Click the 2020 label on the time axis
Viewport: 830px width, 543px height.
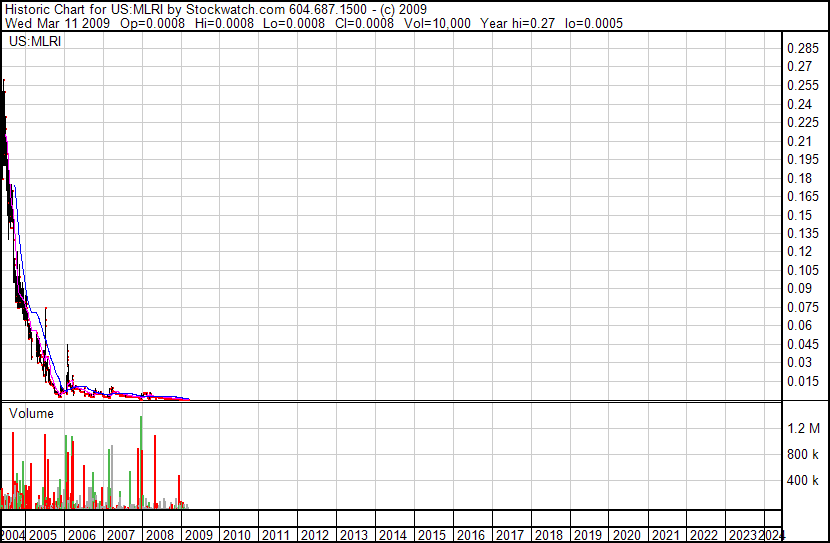[626, 535]
